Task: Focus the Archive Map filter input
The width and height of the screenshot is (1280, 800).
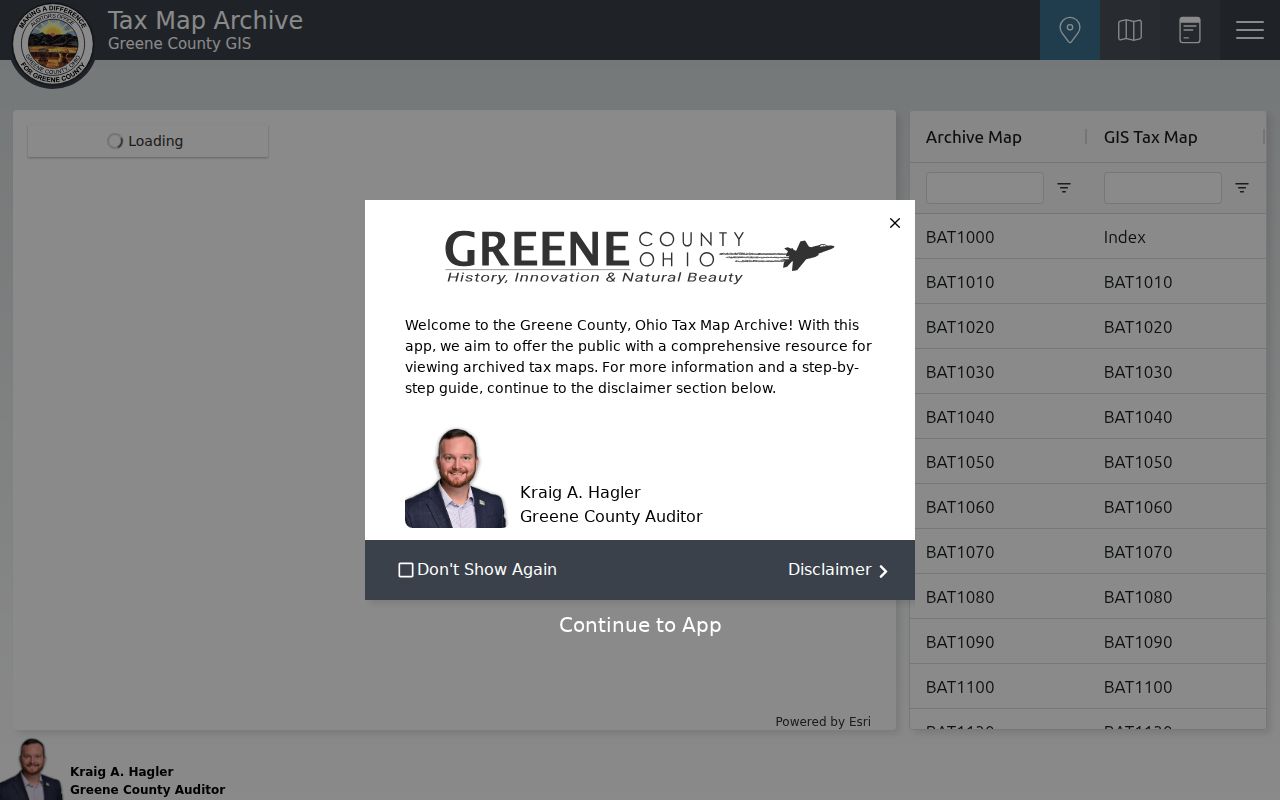Action: point(985,188)
